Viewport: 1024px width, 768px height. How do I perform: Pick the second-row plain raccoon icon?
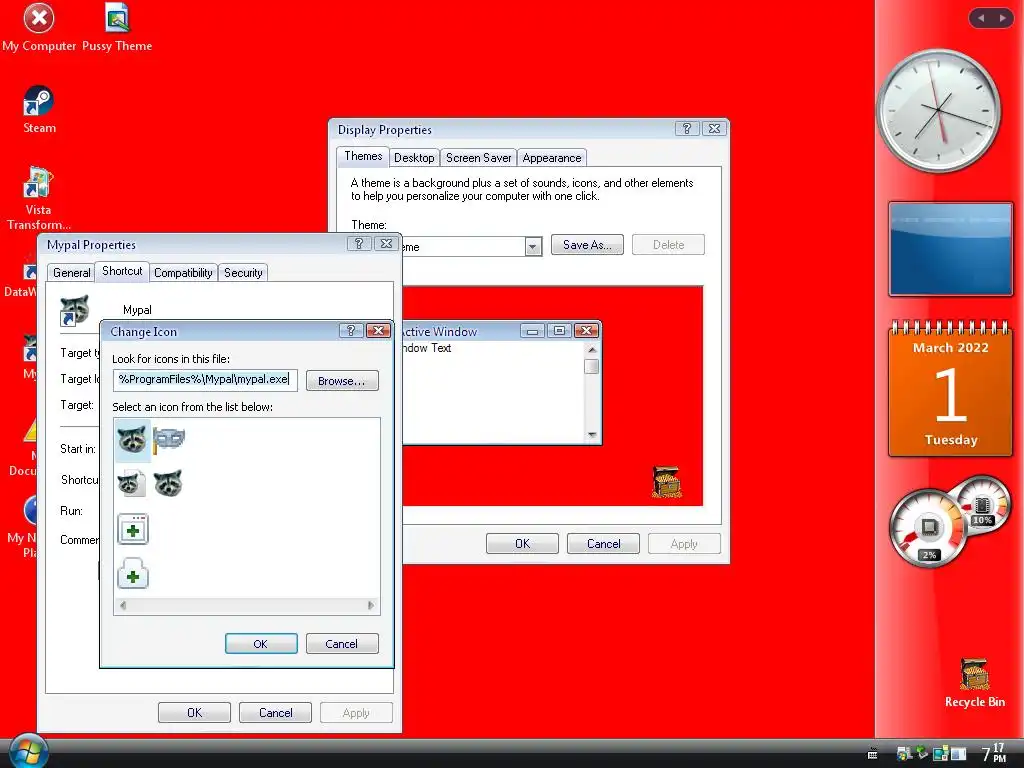(168, 484)
